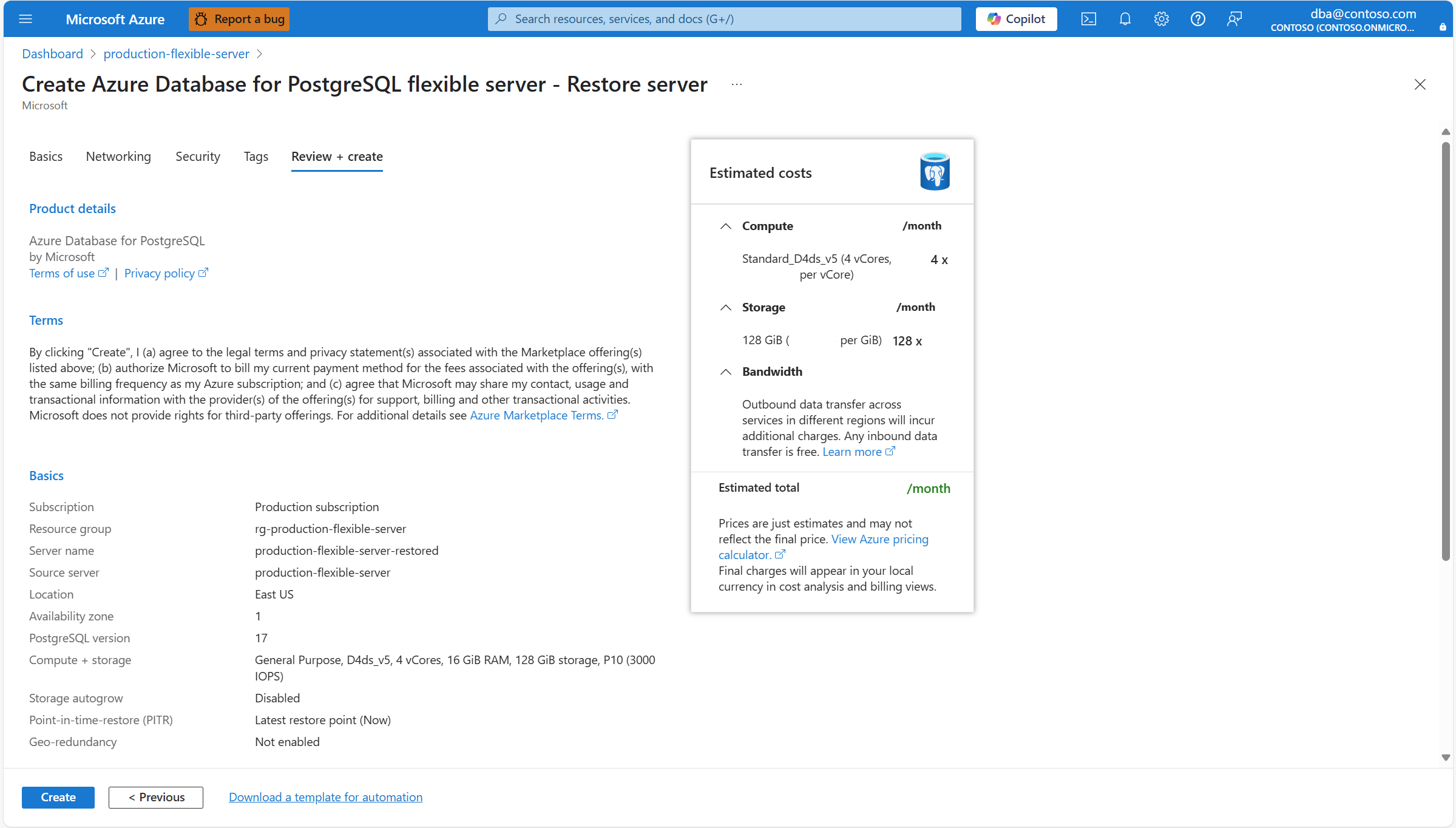Screen dimensions: 1456x828
Task: Open the ellipsis more options next to title
Action: coord(737,84)
